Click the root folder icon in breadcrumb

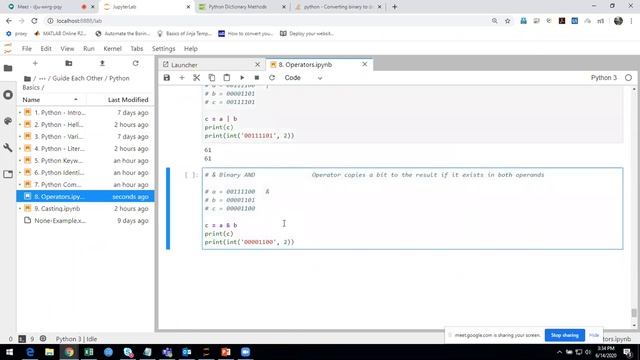coord(27,78)
